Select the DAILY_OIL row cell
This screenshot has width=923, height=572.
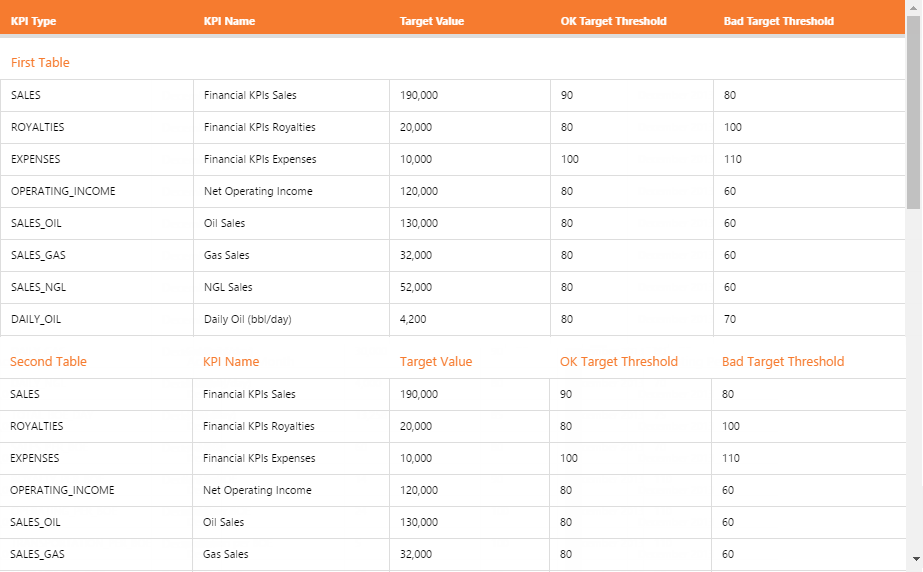click(36, 320)
